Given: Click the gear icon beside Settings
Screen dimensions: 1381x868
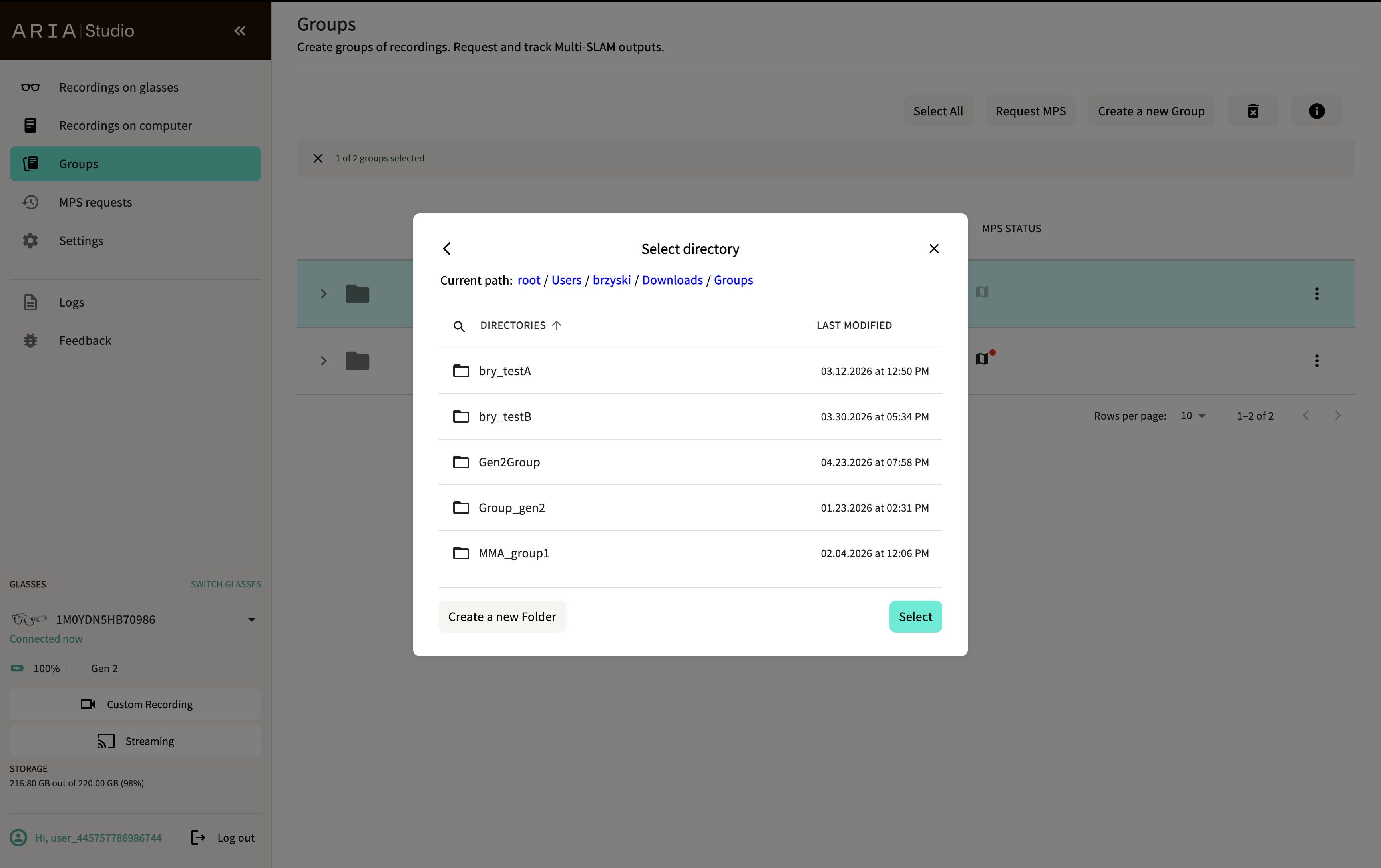Looking at the screenshot, I should tap(30, 240).
